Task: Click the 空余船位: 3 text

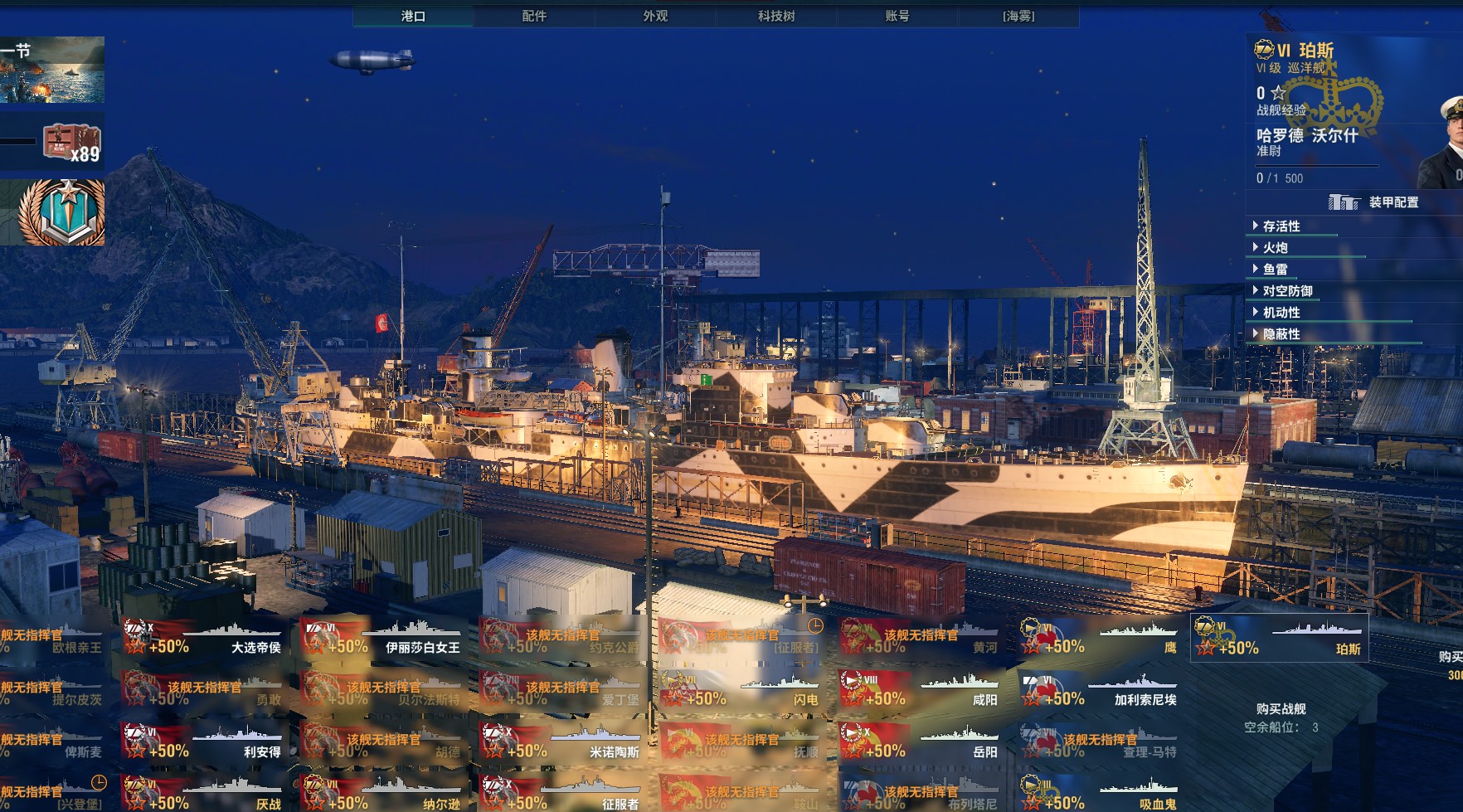Action: [x=1281, y=727]
